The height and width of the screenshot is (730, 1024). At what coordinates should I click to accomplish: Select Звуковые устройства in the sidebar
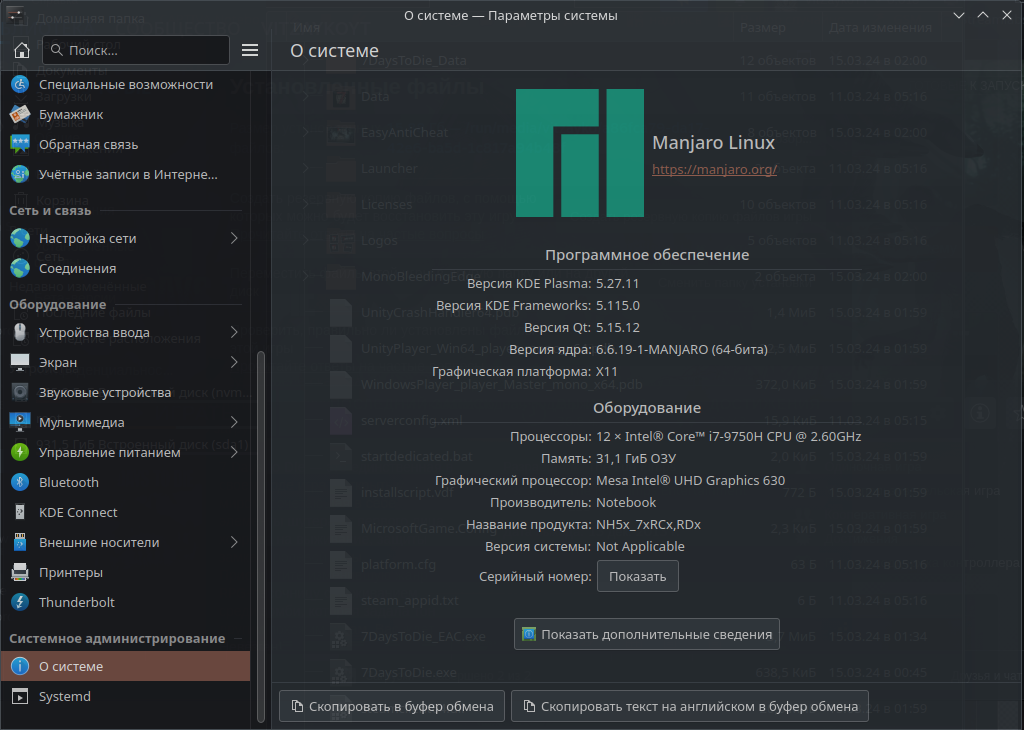tap(125, 392)
